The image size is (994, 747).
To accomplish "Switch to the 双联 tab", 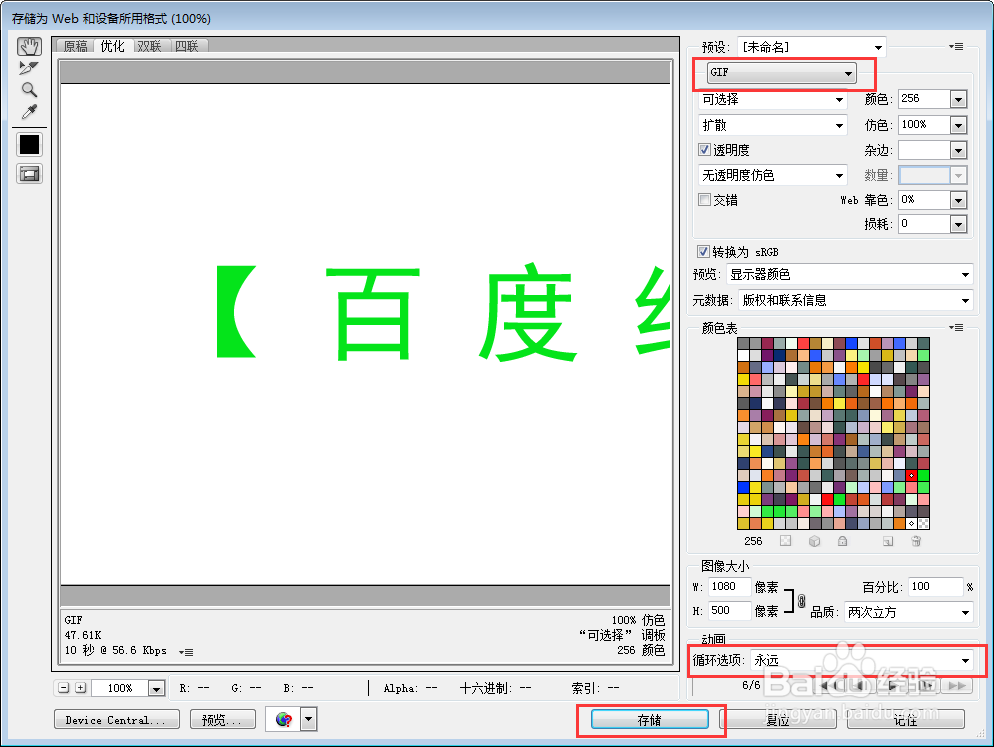I will tap(150, 46).
